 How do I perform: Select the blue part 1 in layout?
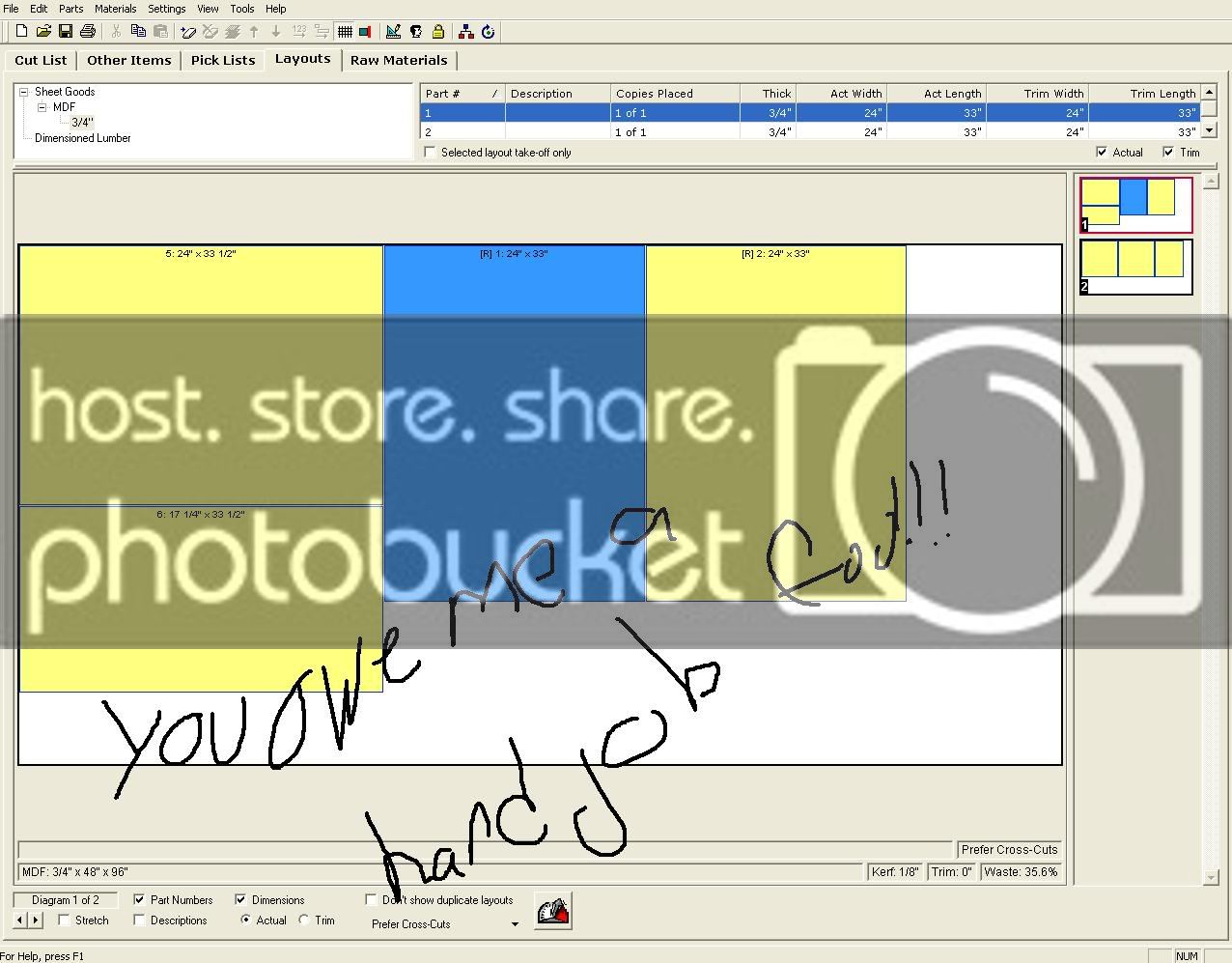coord(515,423)
